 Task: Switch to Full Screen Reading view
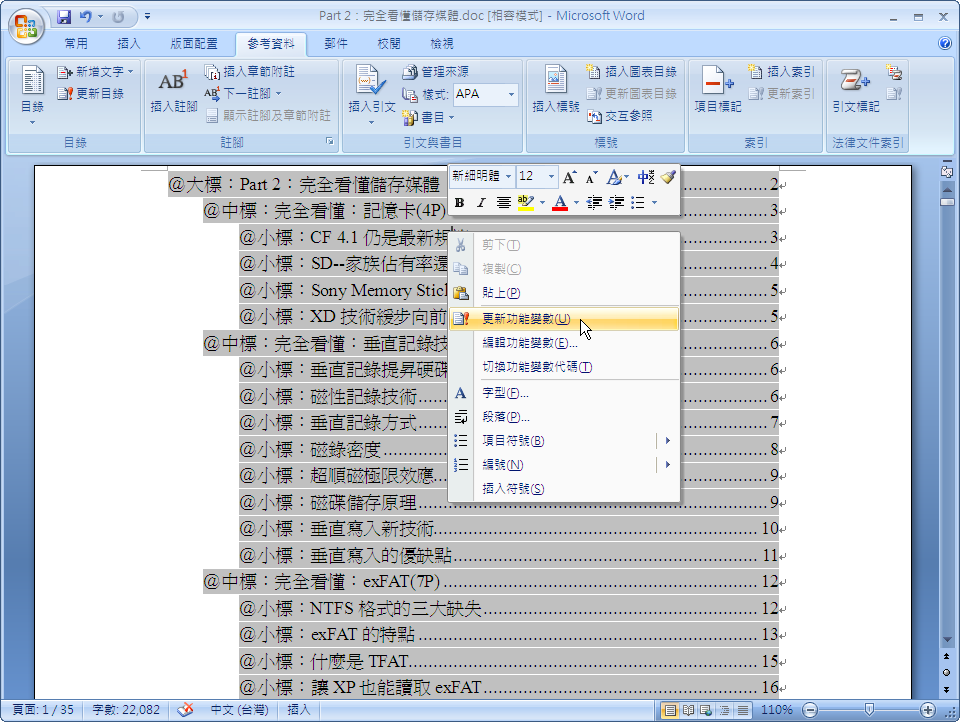[688, 710]
